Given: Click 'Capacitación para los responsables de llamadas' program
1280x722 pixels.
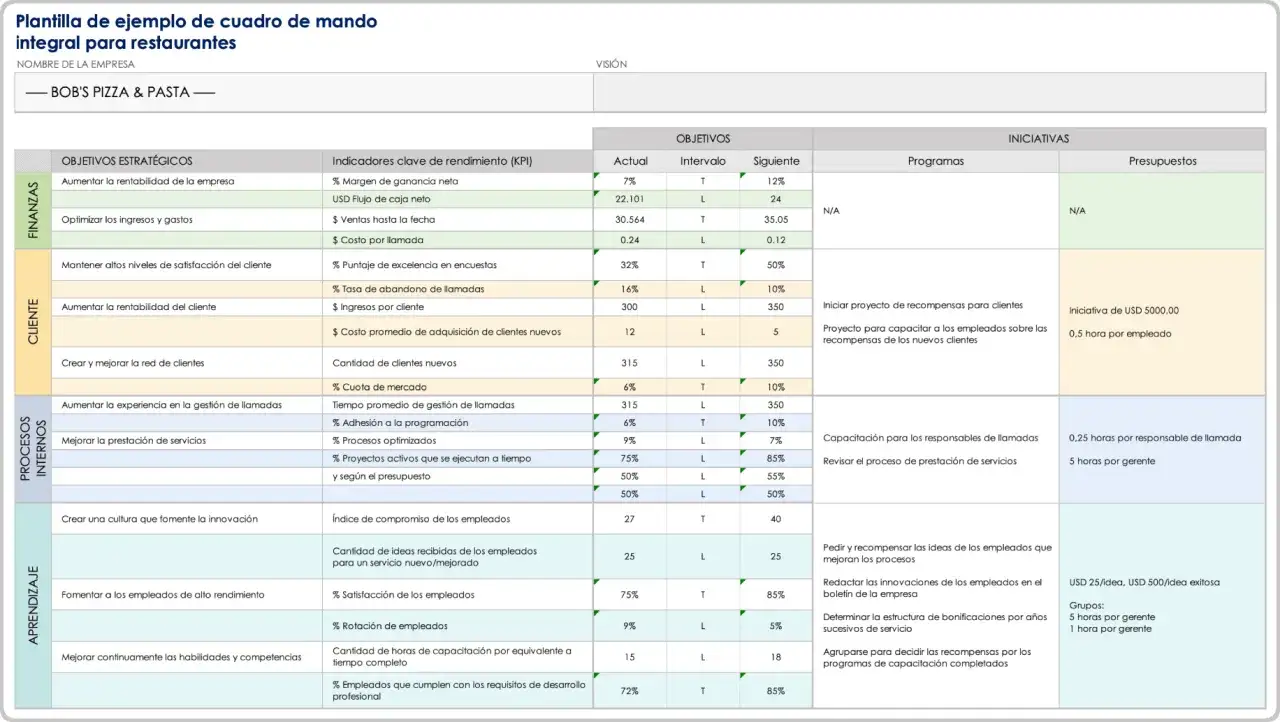Looking at the screenshot, I should [x=931, y=438].
